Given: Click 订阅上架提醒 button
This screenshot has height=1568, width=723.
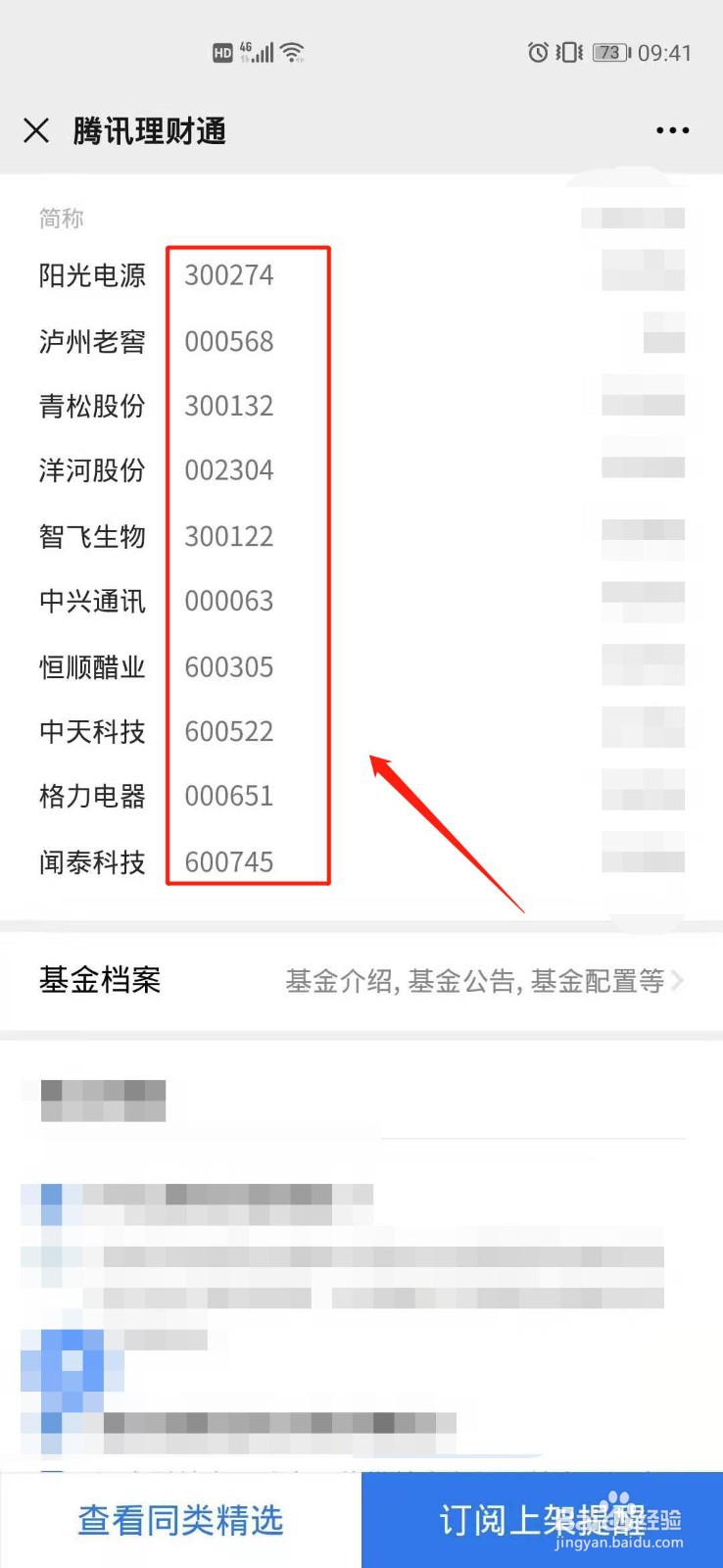Looking at the screenshot, I should point(542,1520).
